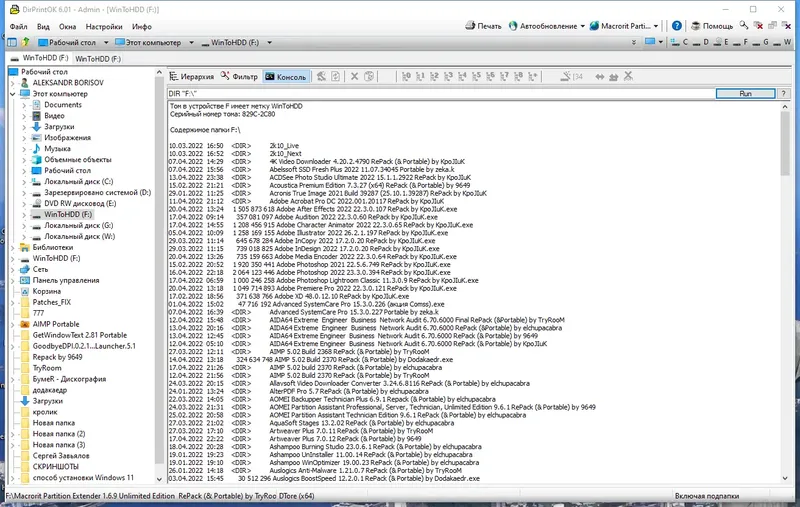Screen dimensions: 800x507
Task: Click the level 1 expand icon
Action: pos(420,77)
